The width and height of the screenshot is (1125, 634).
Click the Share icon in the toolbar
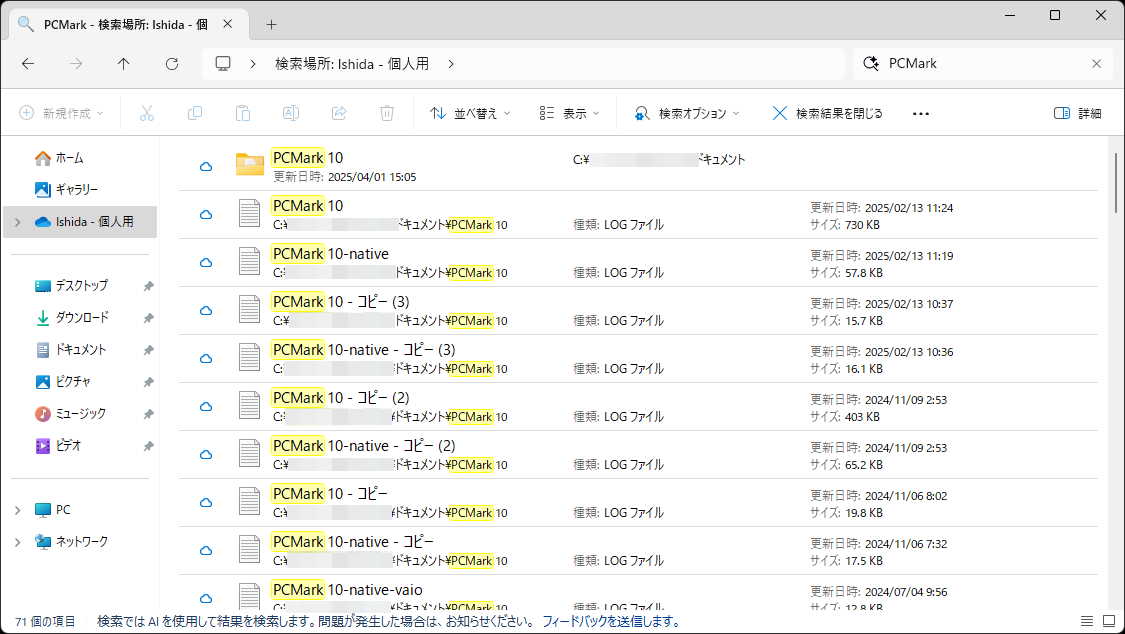[339, 113]
